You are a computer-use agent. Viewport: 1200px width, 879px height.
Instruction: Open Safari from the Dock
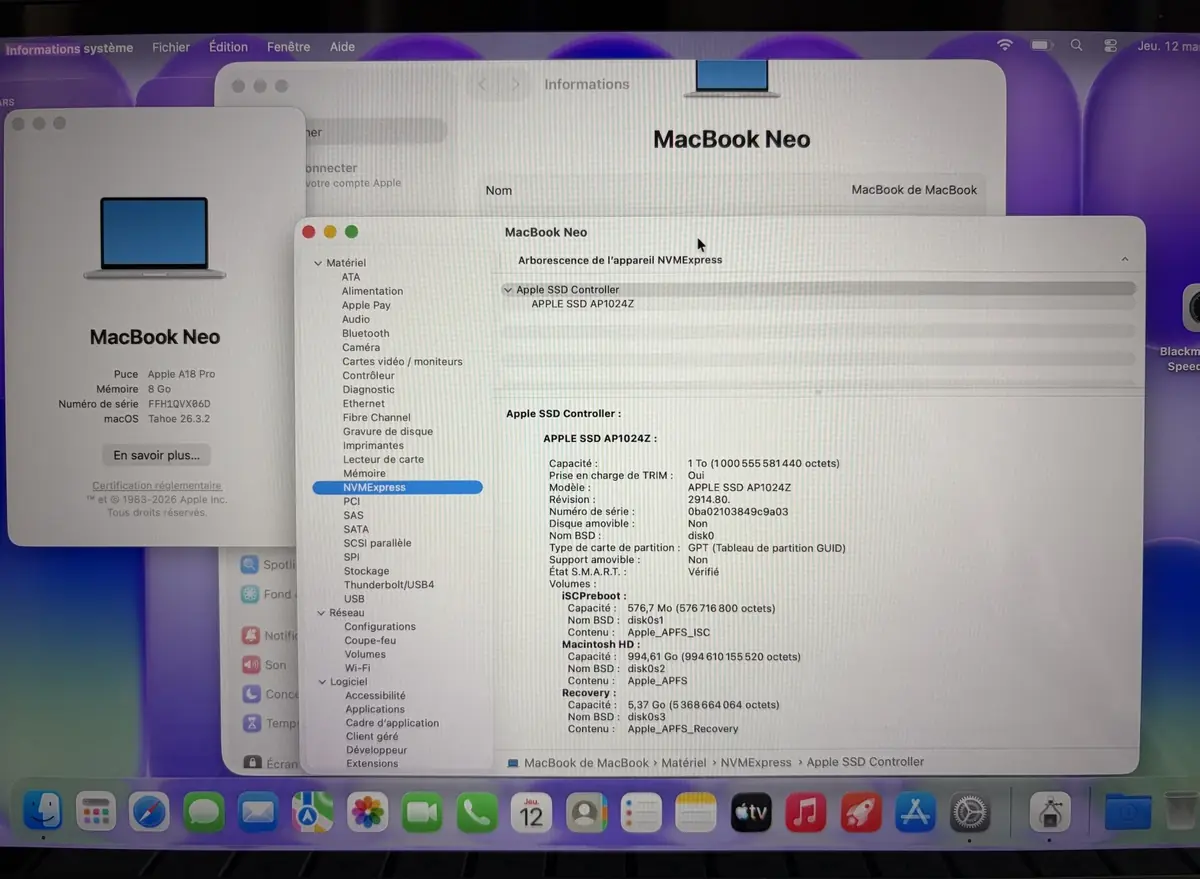[x=149, y=812]
